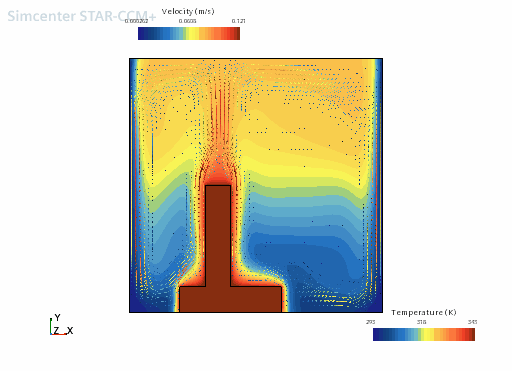Click the Simcenter STAR-CCM+ watermark logo

point(82,16)
